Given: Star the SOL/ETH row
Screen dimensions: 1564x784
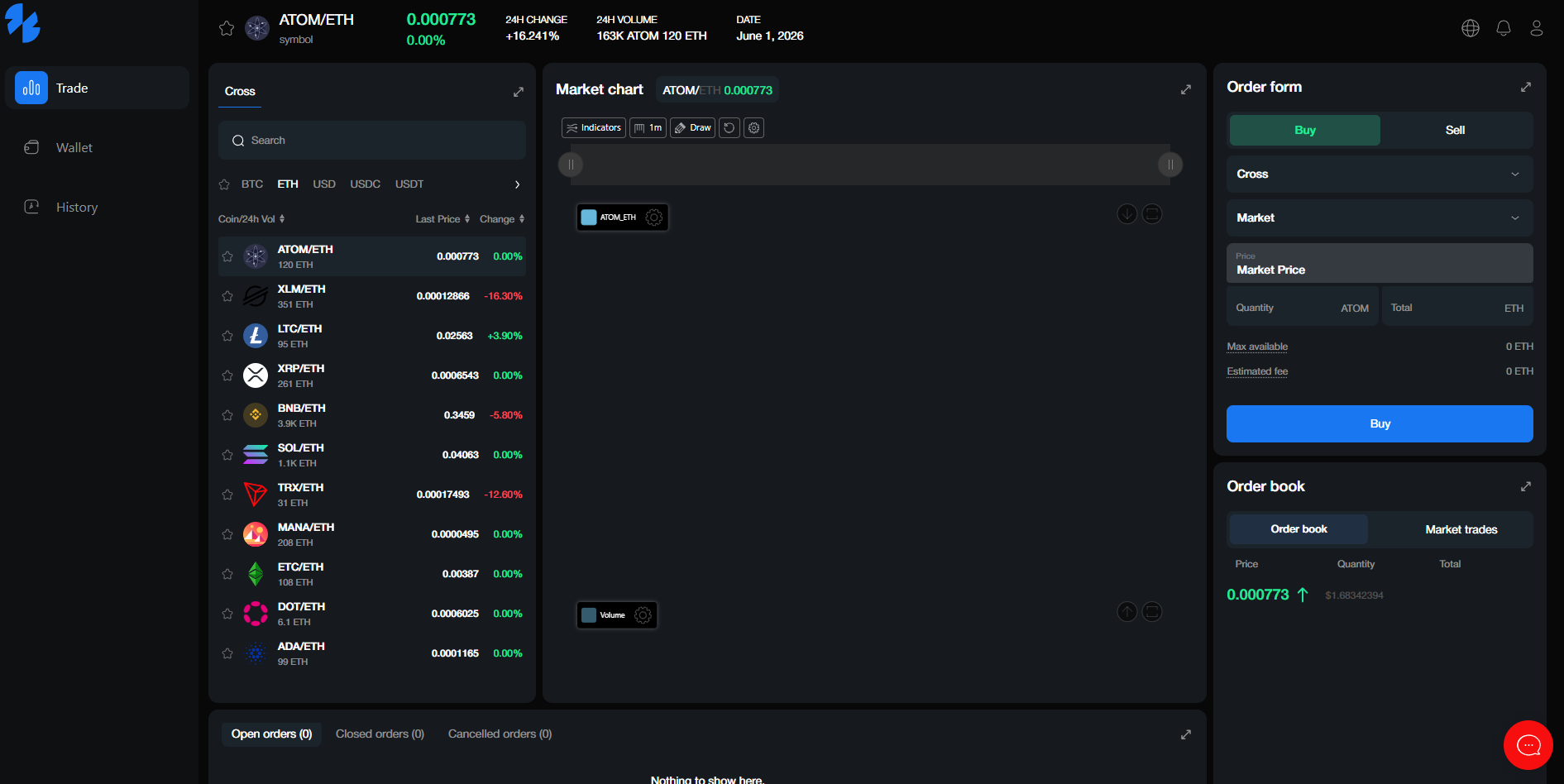Looking at the screenshot, I should (x=227, y=455).
